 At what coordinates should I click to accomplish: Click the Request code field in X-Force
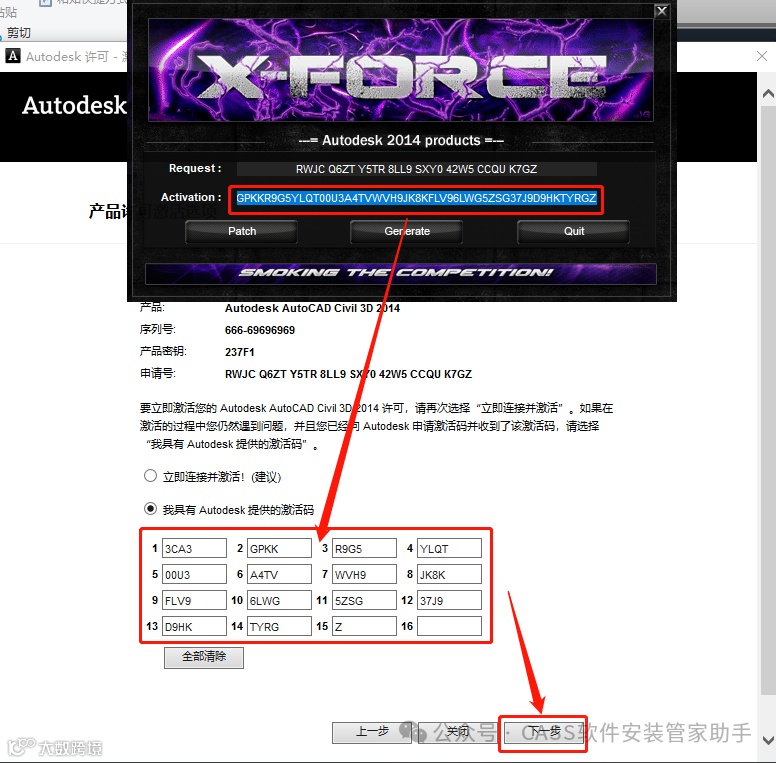point(416,169)
